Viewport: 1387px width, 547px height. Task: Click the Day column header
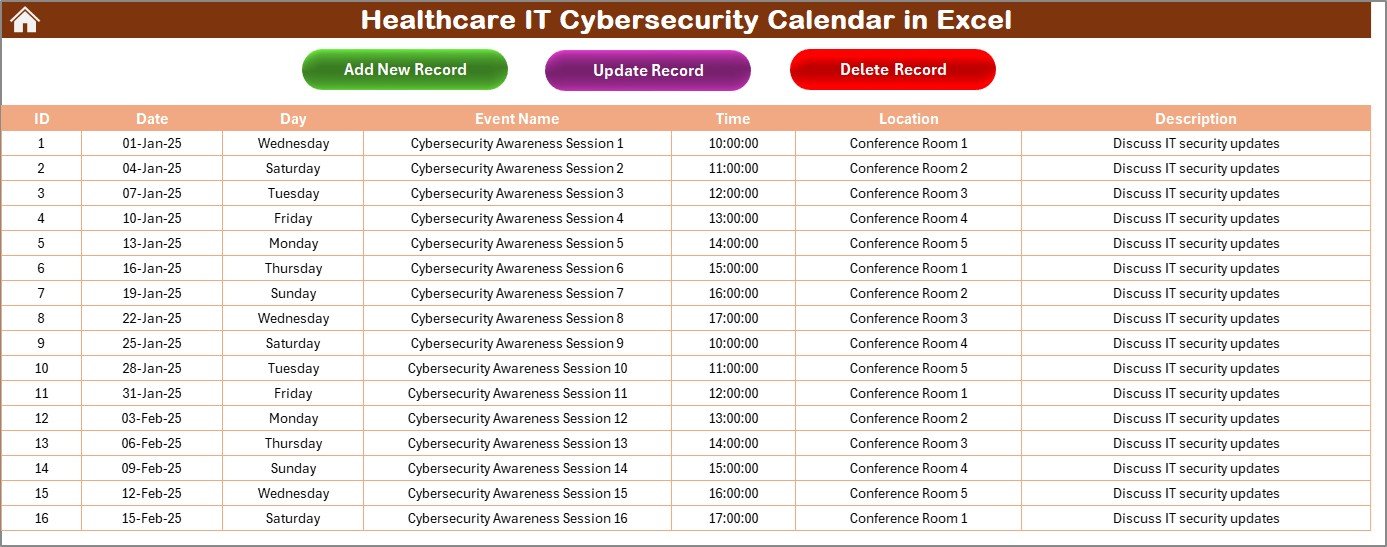[x=293, y=119]
